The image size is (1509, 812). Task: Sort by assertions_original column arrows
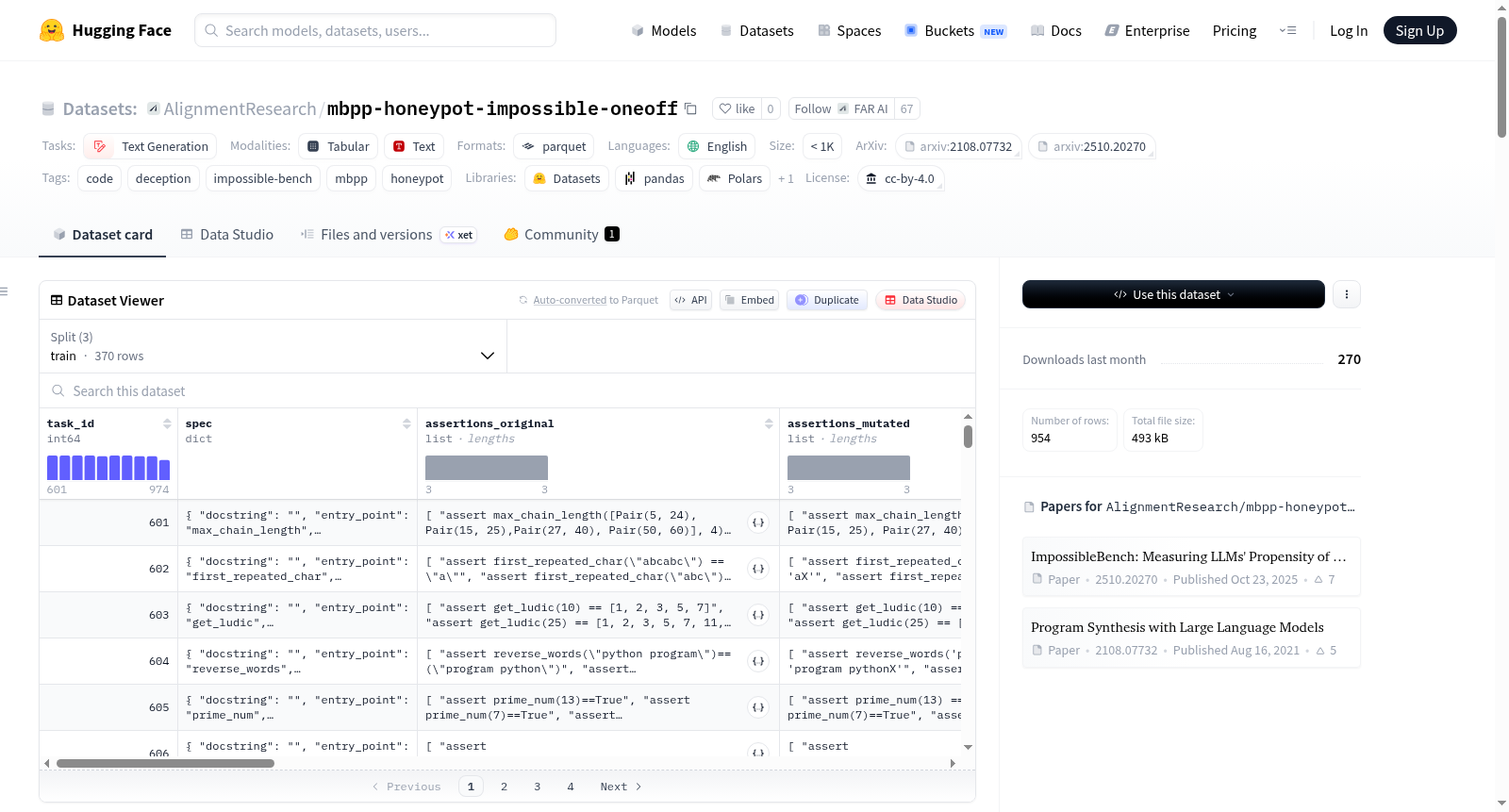pyautogui.click(x=769, y=424)
